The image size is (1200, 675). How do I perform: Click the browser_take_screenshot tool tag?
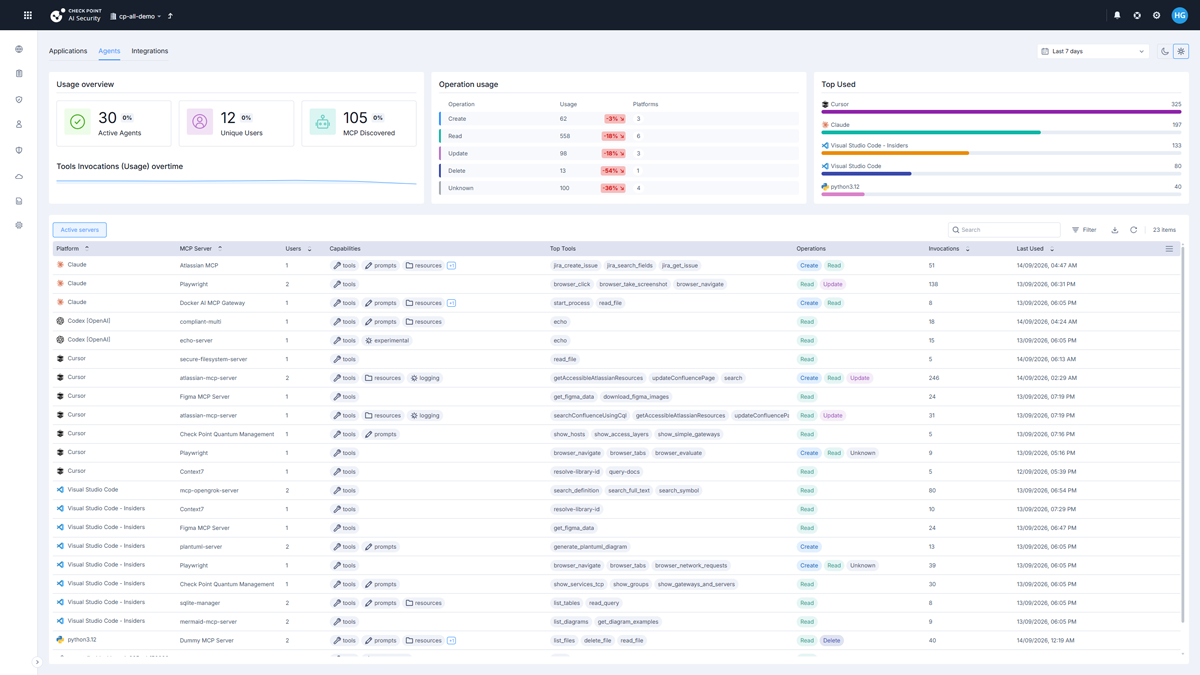(x=633, y=284)
